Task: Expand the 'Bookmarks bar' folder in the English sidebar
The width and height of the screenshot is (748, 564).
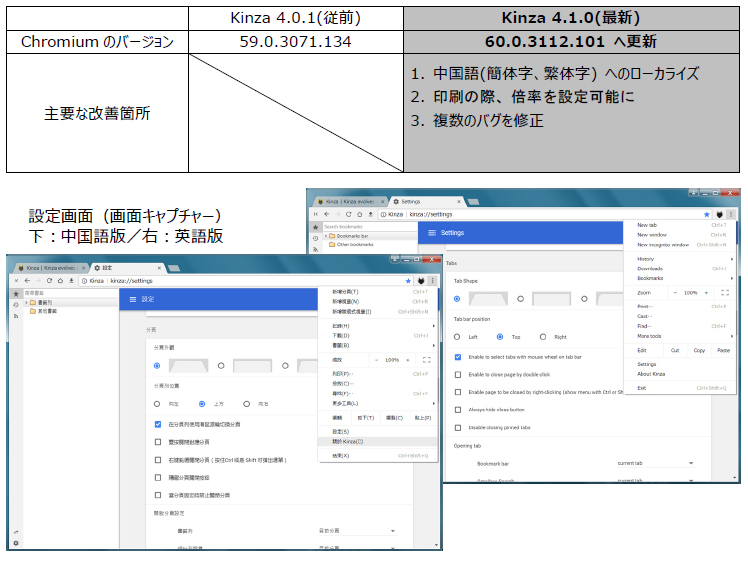Action: tap(326, 236)
